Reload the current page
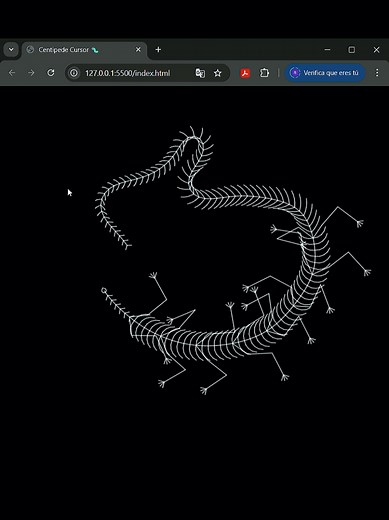Image resolution: width=389 pixels, height=520 pixels. pos(51,73)
